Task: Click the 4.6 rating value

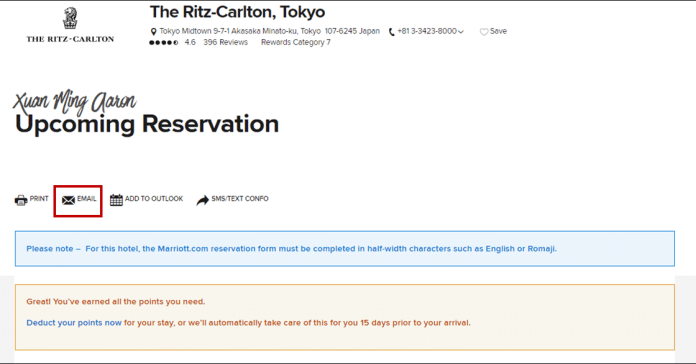Action: point(190,42)
